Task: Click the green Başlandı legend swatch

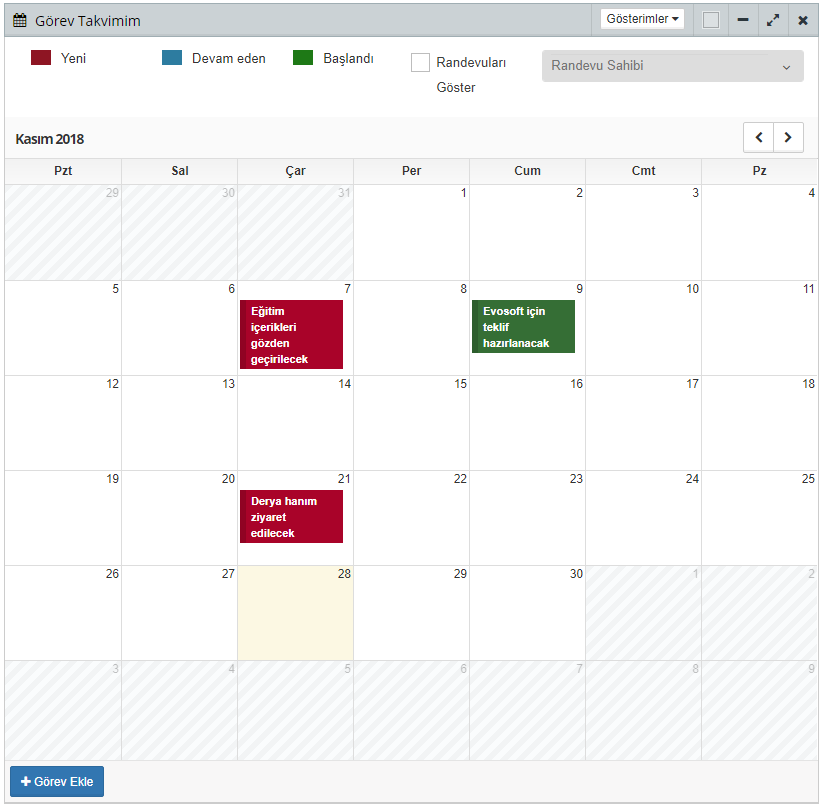Action: click(303, 58)
